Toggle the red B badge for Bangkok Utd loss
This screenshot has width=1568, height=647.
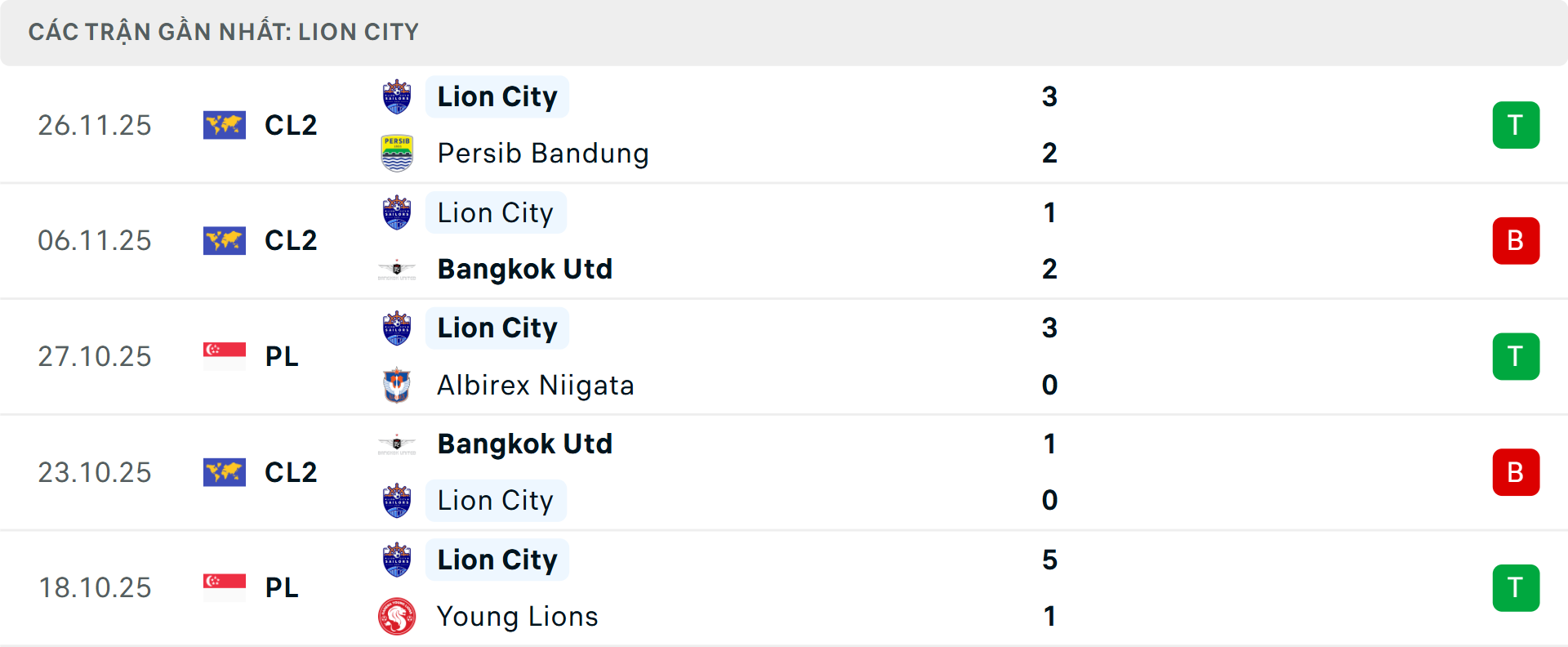coord(1517,240)
